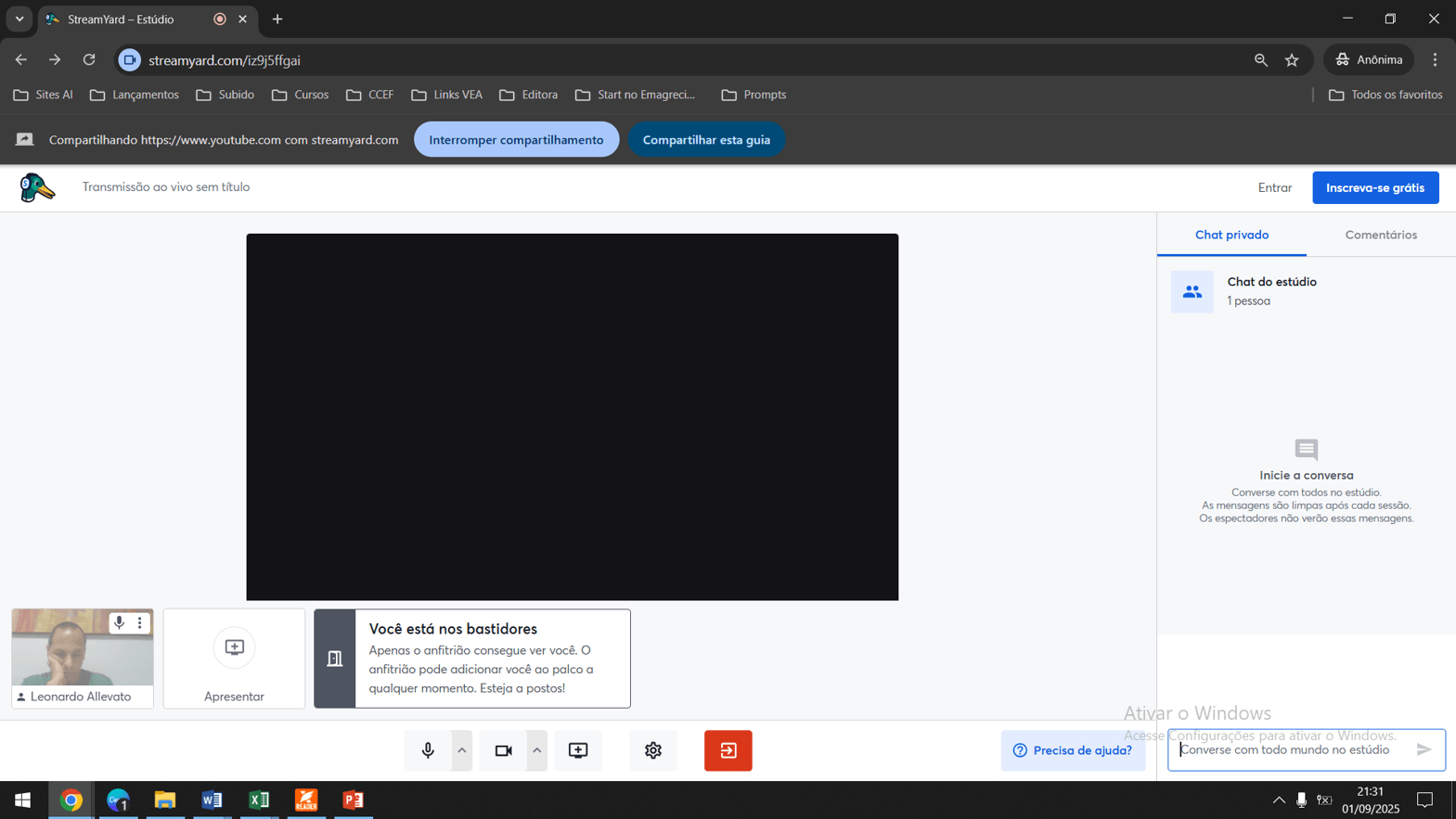Select the Chat privado tab
The image size is (1456, 819).
click(1231, 235)
